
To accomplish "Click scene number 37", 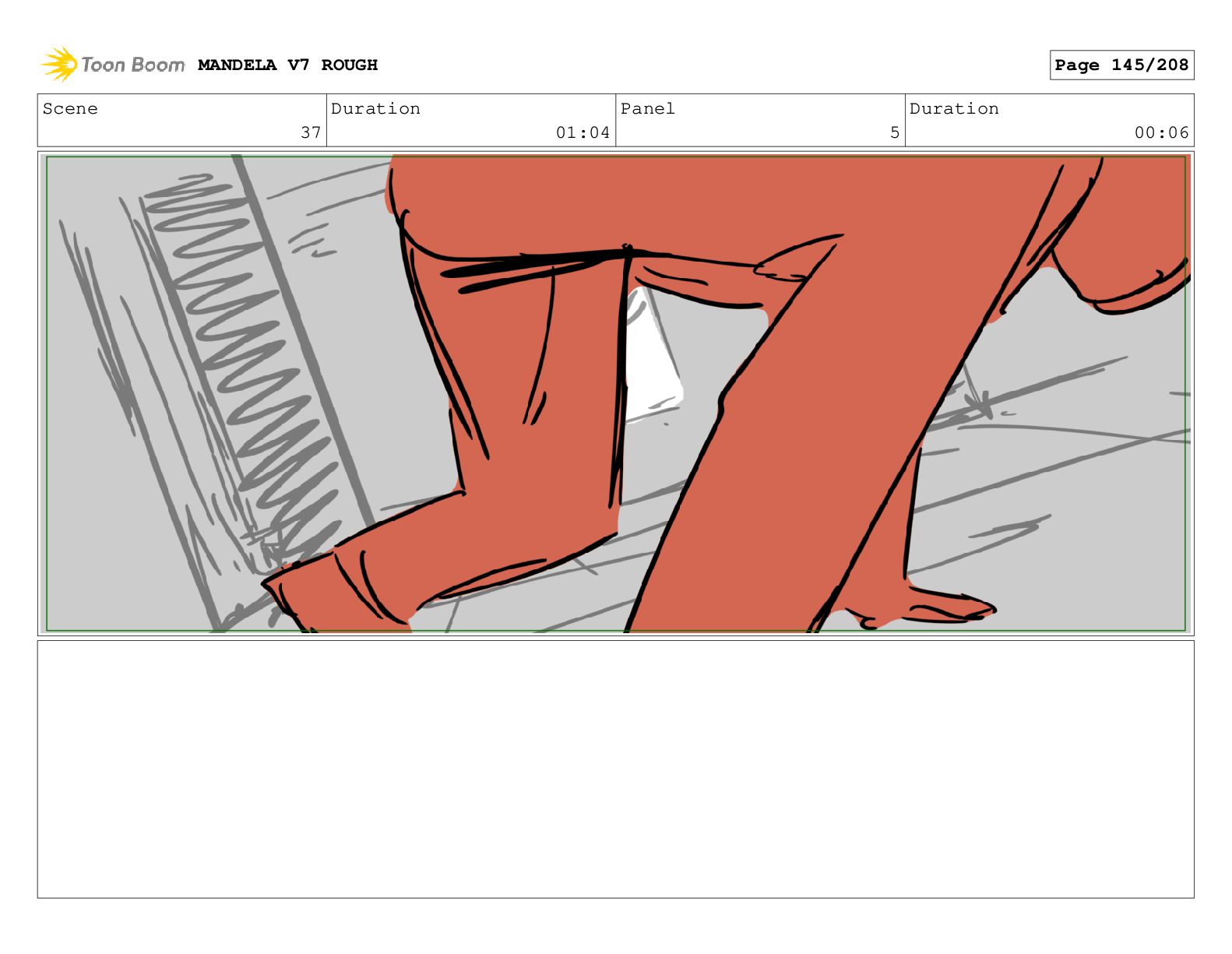I will pyautogui.click(x=311, y=132).
